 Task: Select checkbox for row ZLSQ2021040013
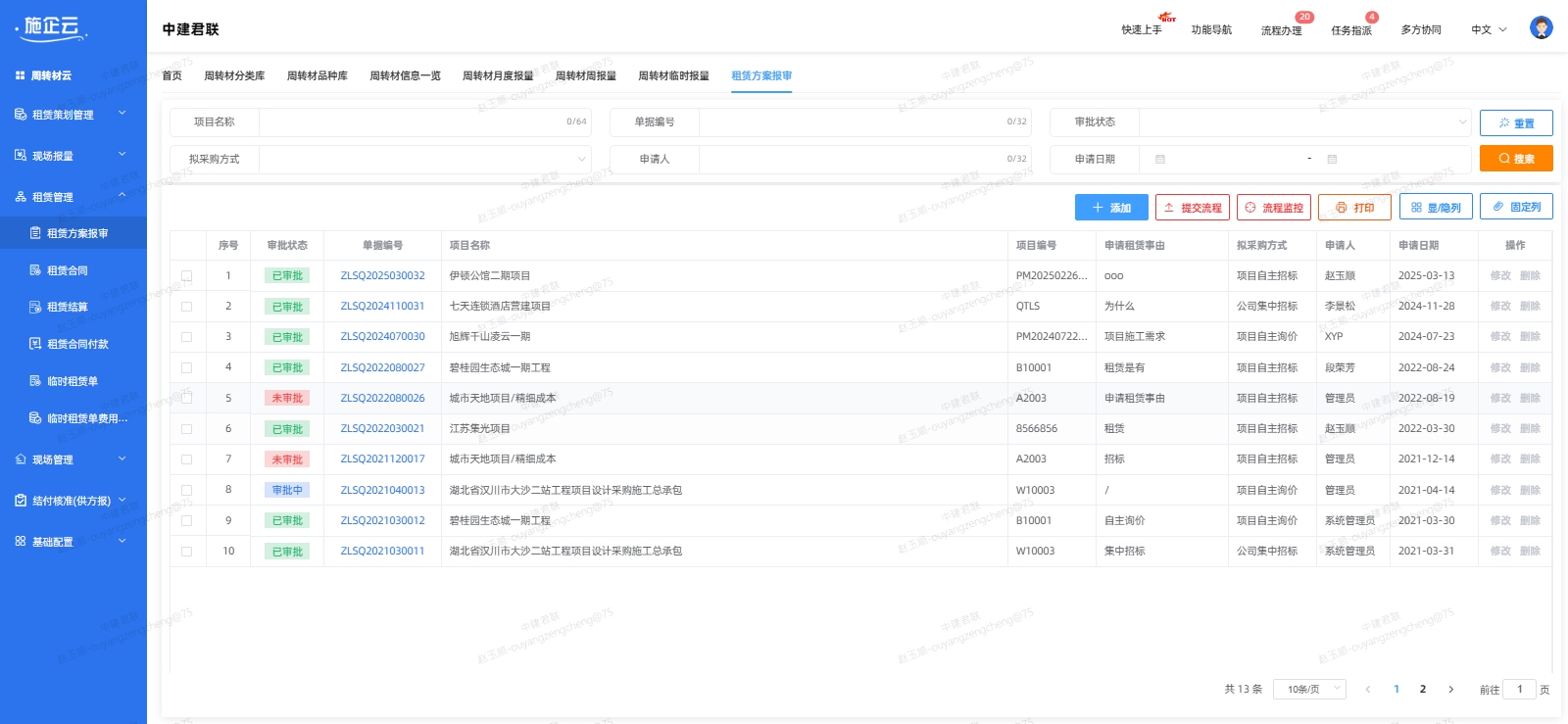tap(186, 490)
